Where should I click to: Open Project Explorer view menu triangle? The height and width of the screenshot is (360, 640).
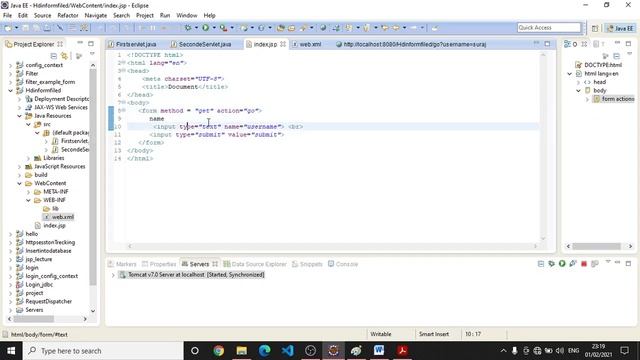[x=92, y=55]
